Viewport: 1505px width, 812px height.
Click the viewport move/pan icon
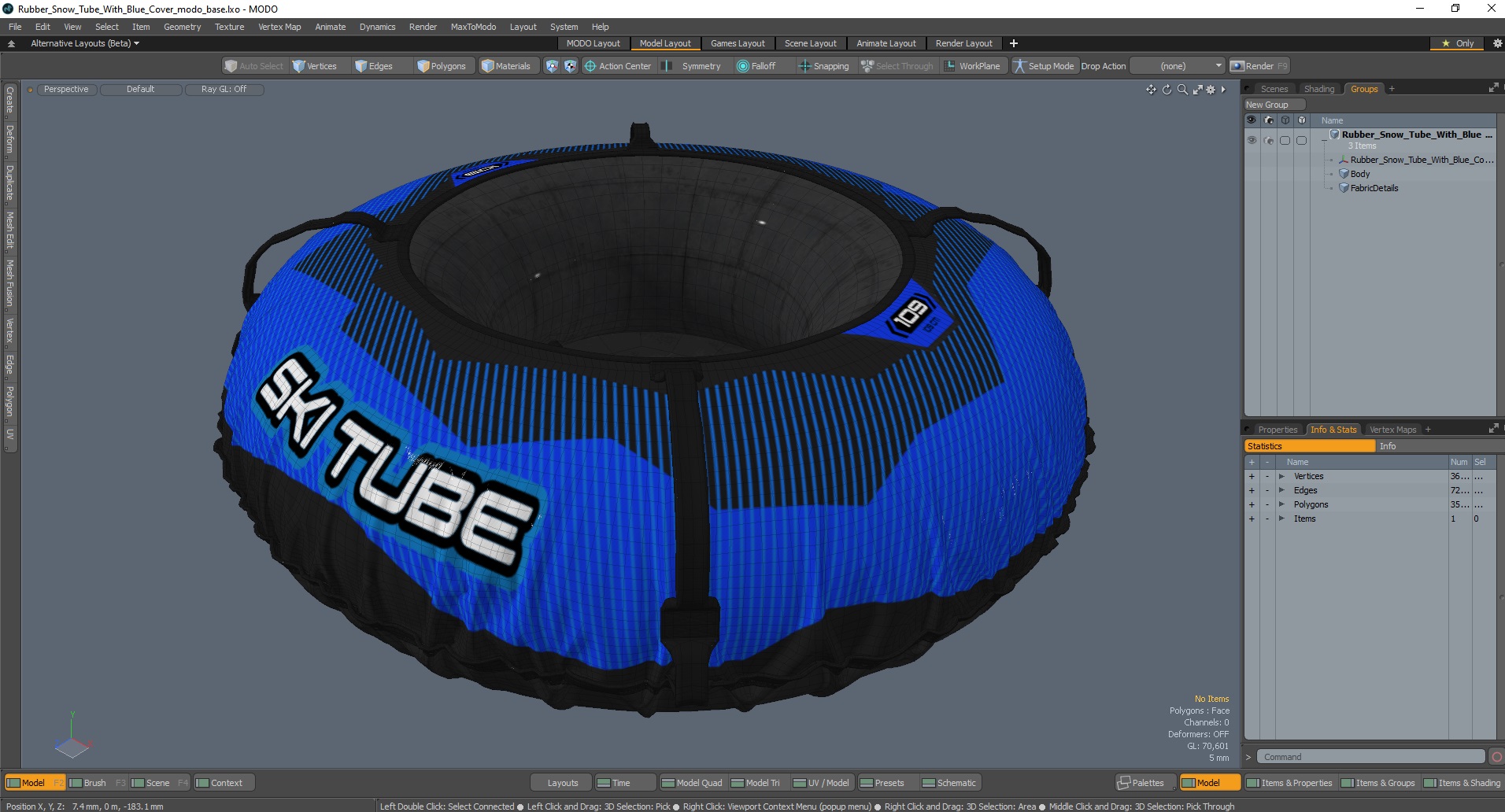pos(1151,90)
